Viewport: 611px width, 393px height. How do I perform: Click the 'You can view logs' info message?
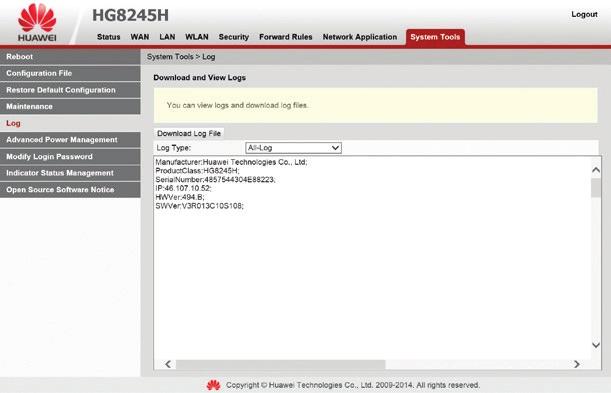coord(237,105)
